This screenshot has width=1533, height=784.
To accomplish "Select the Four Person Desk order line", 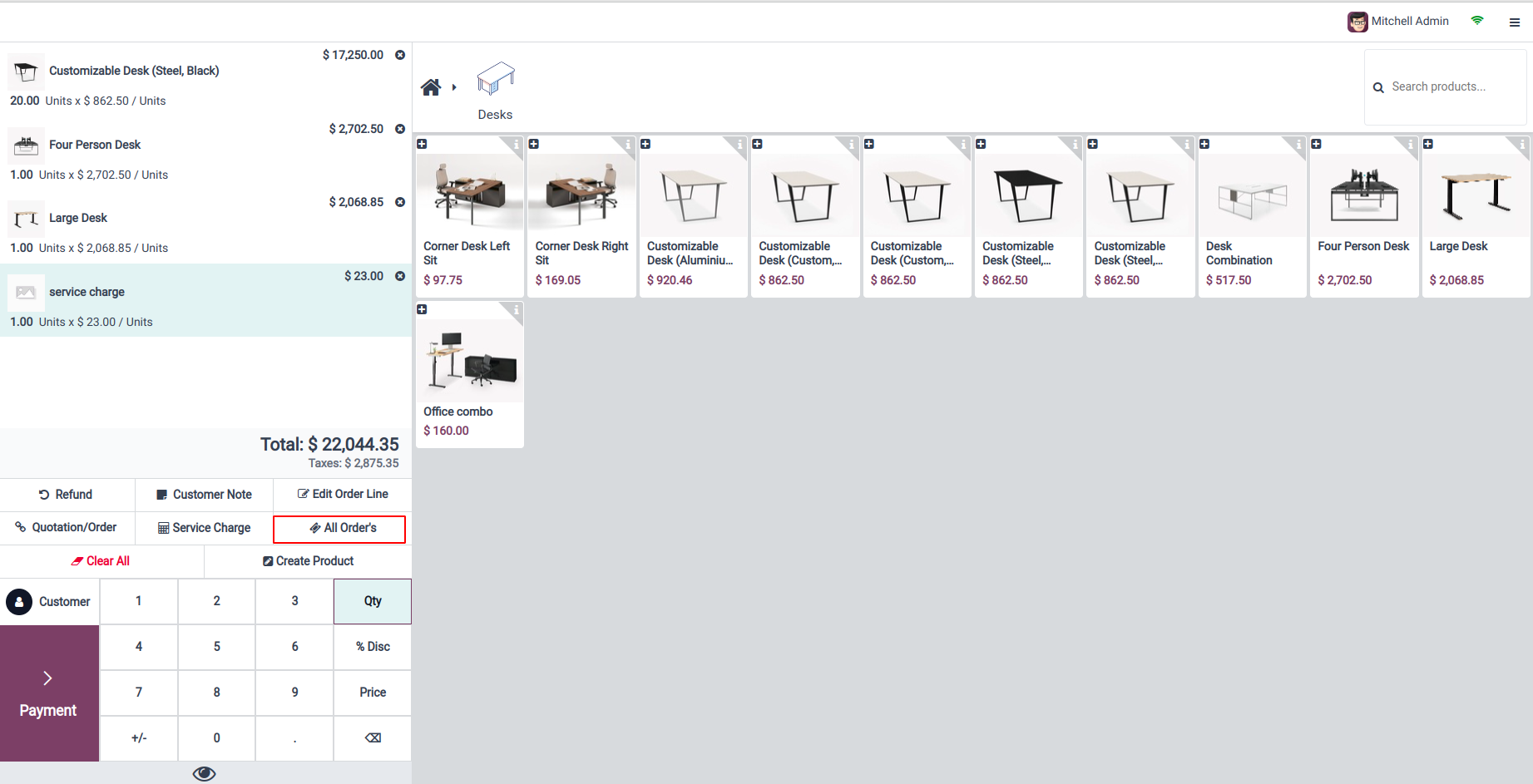I will [205, 154].
